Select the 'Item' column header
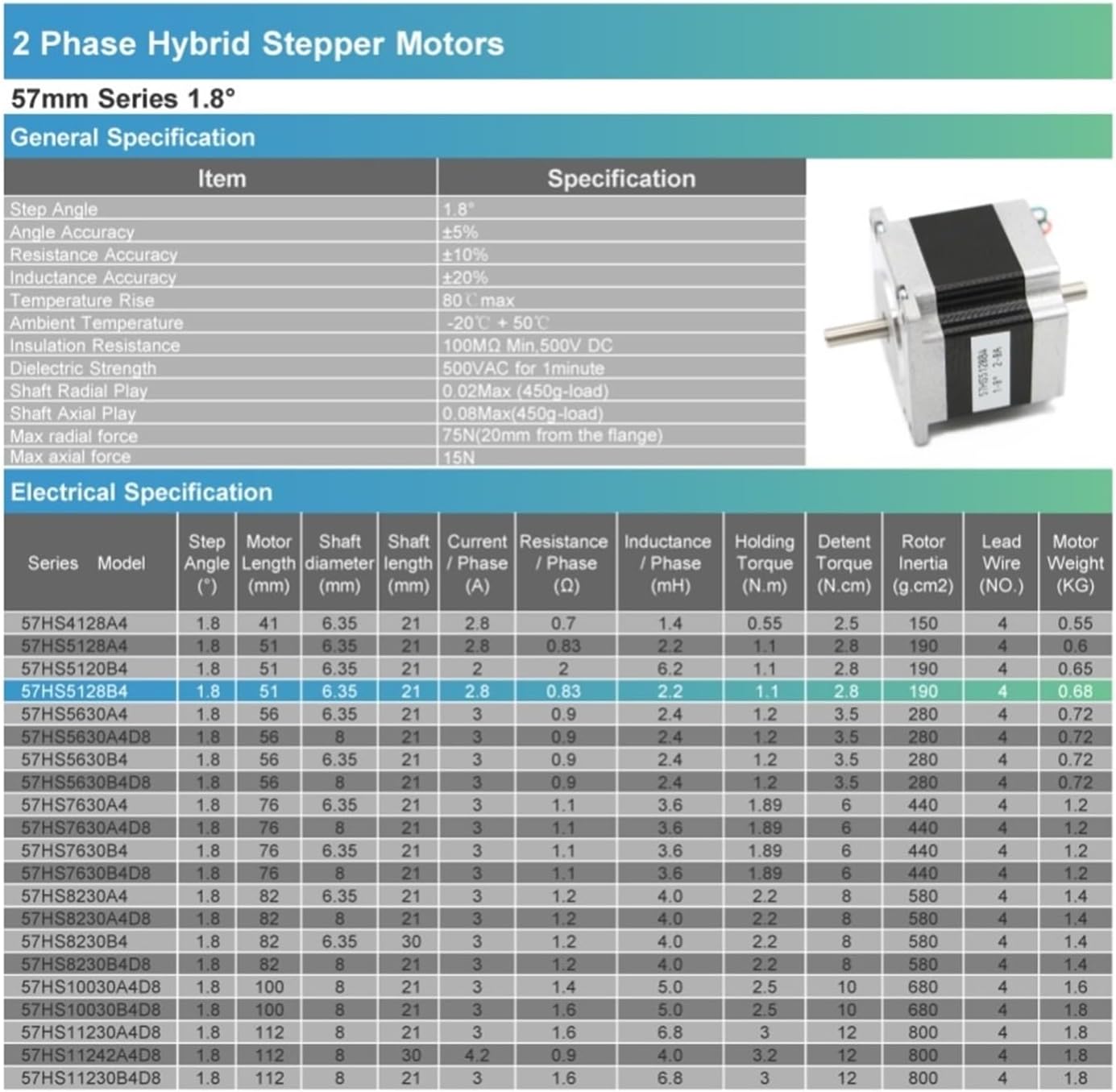Viewport: 1116px width, 1092px height. 222,178
